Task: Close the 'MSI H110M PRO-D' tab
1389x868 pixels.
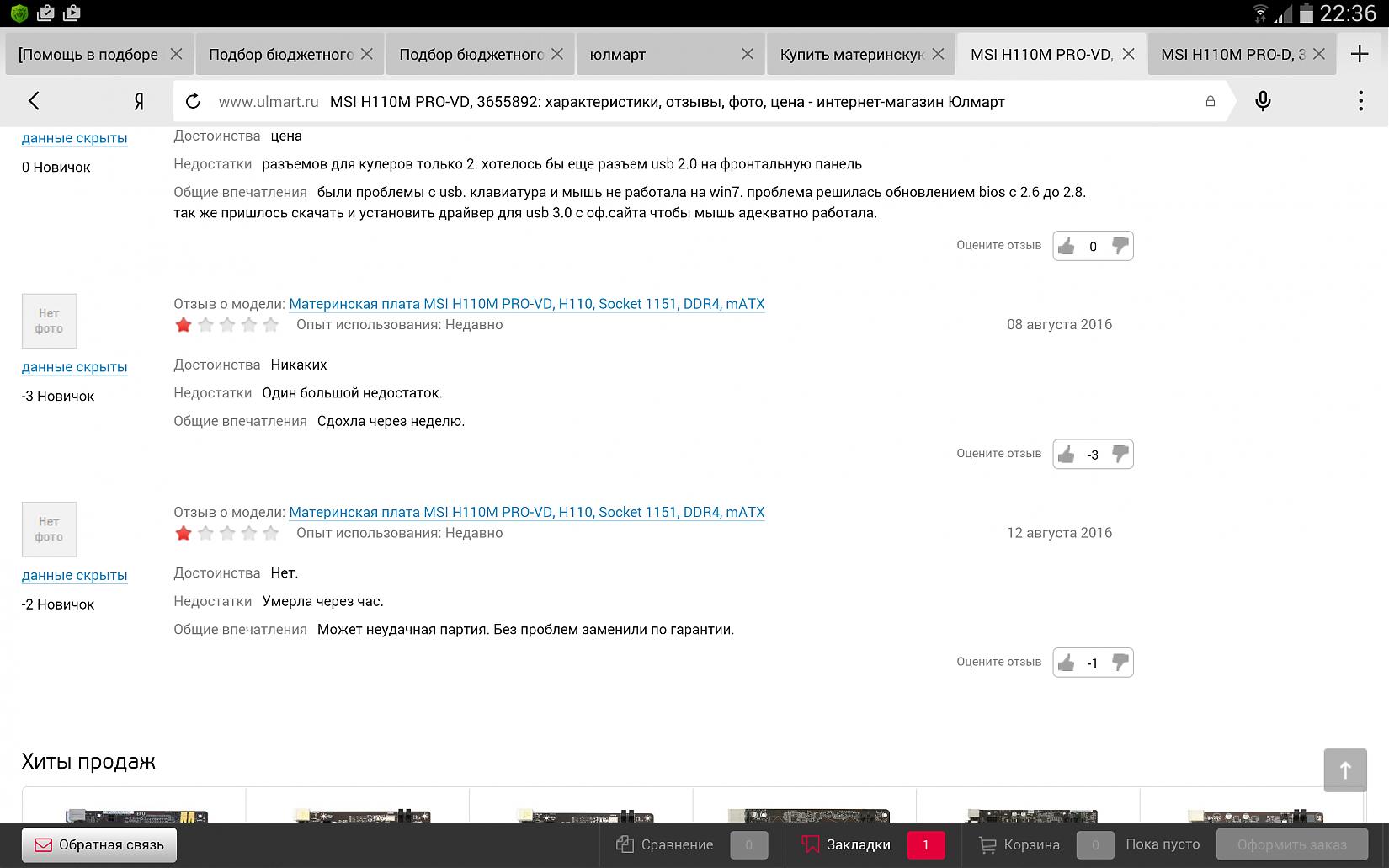Action: [x=1319, y=54]
